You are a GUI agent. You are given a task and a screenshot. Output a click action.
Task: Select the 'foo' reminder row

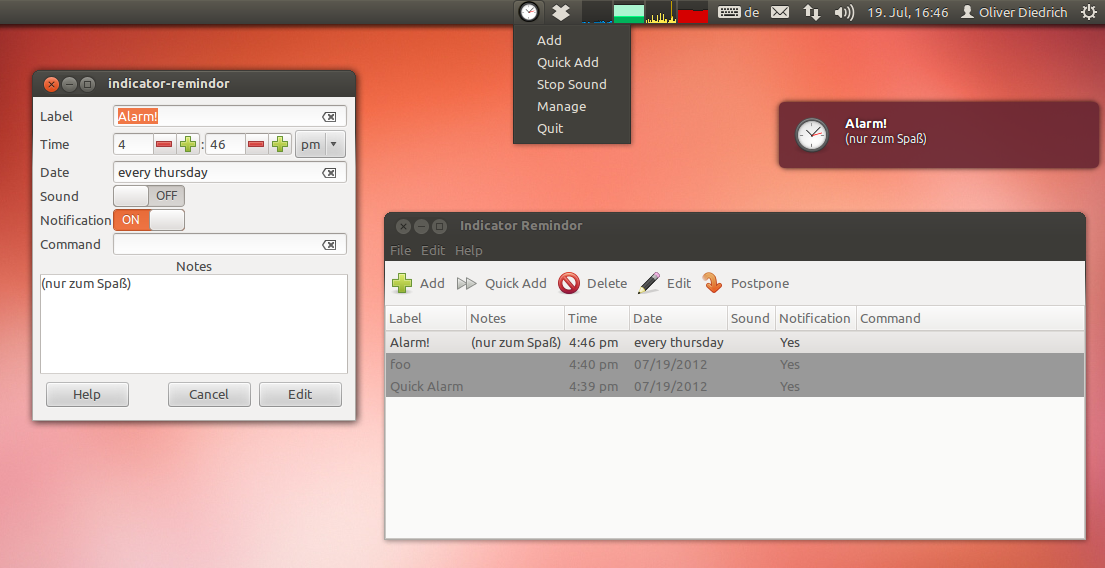coord(735,364)
